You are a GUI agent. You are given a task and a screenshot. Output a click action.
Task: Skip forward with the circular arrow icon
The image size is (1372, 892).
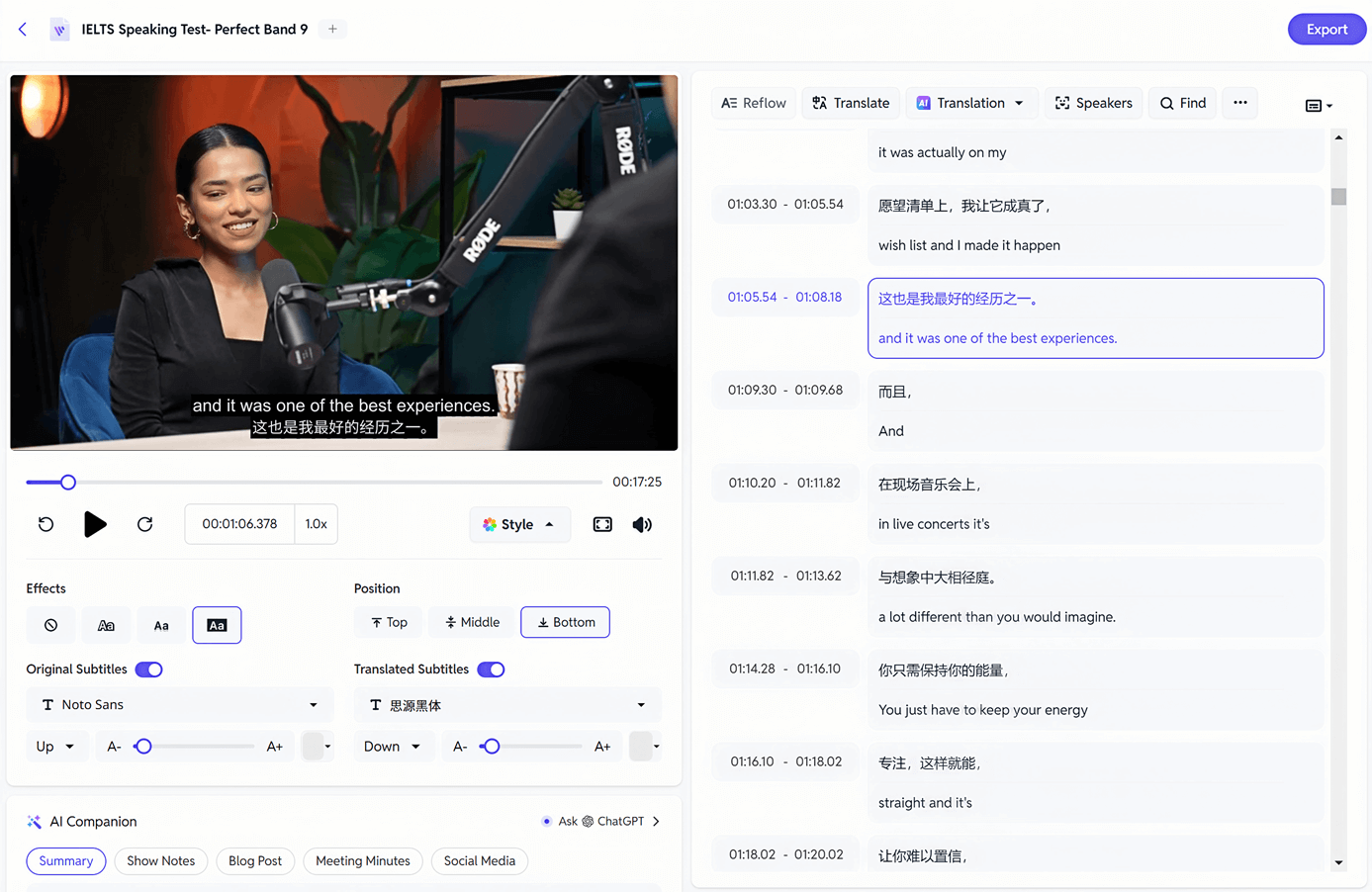pyautogui.click(x=144, y=524)
